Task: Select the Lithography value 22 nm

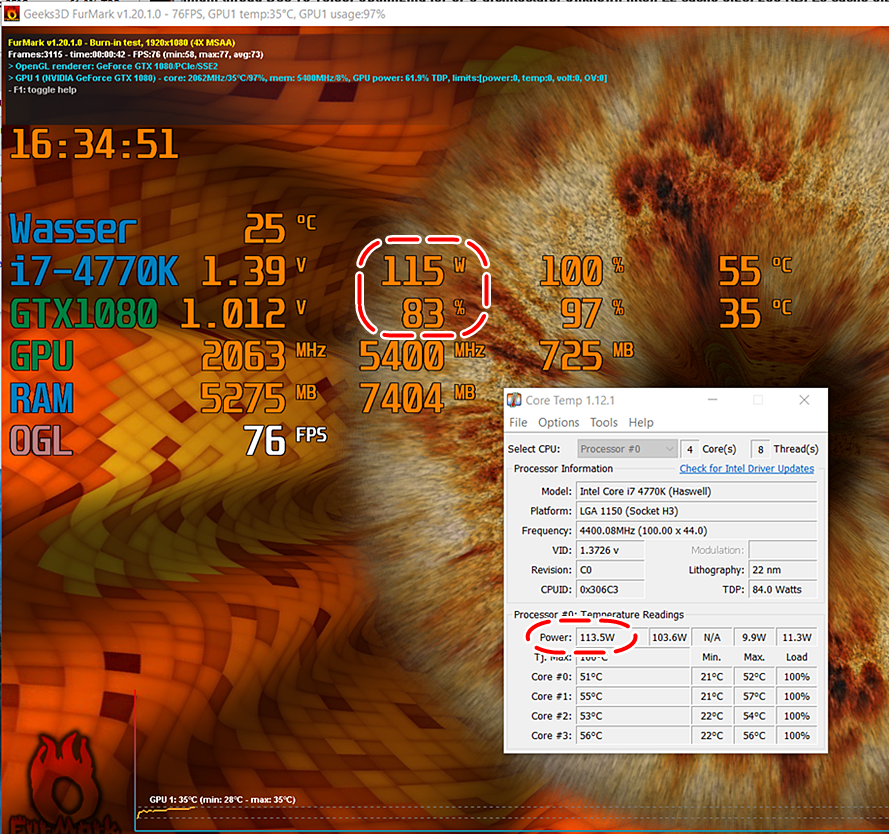Action: pos(782,570)
